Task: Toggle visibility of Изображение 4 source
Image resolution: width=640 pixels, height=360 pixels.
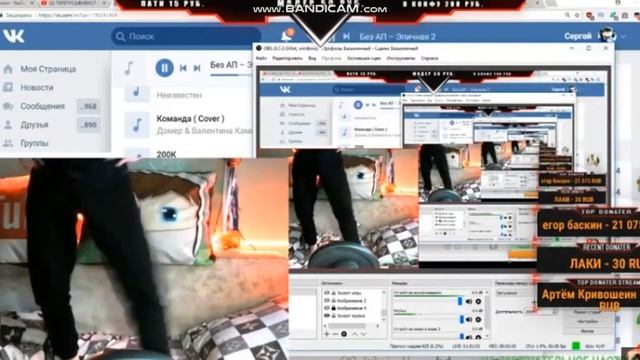Action: (x=327, y=308)
